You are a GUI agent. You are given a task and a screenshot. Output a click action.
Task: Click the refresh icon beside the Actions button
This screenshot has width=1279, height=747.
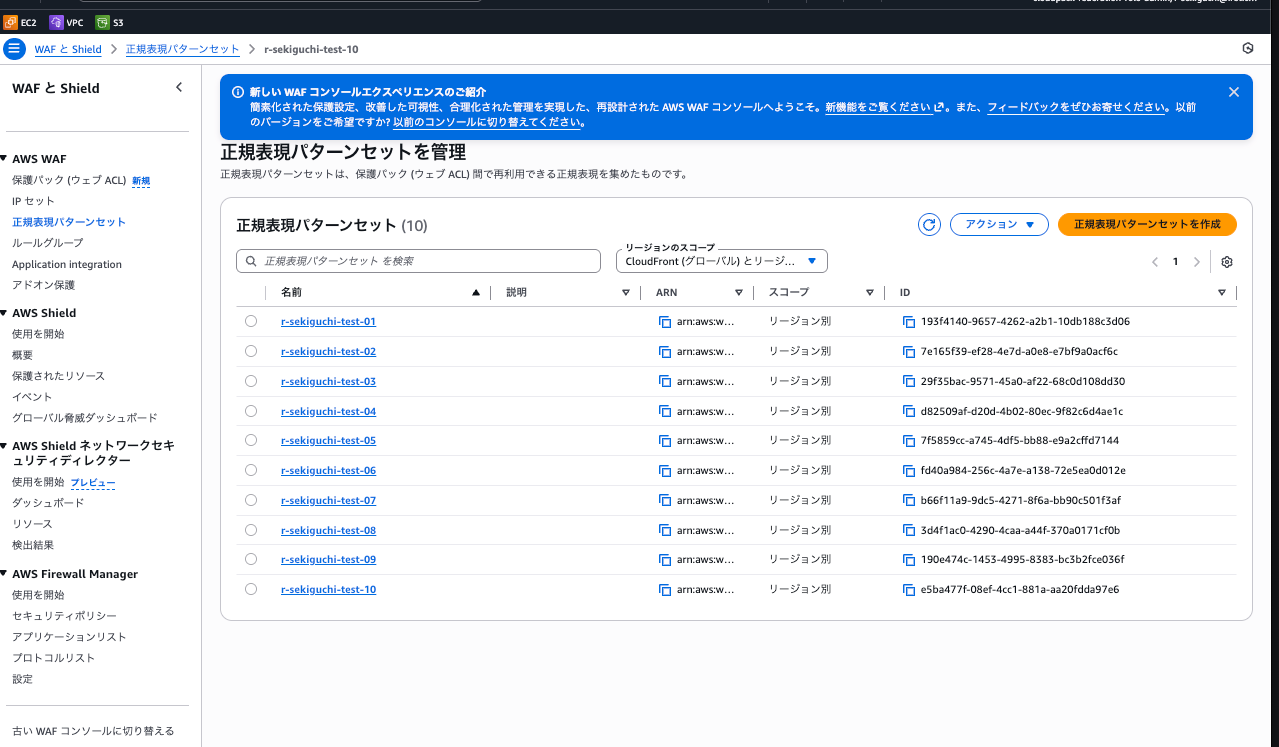(x=929, y=225)
